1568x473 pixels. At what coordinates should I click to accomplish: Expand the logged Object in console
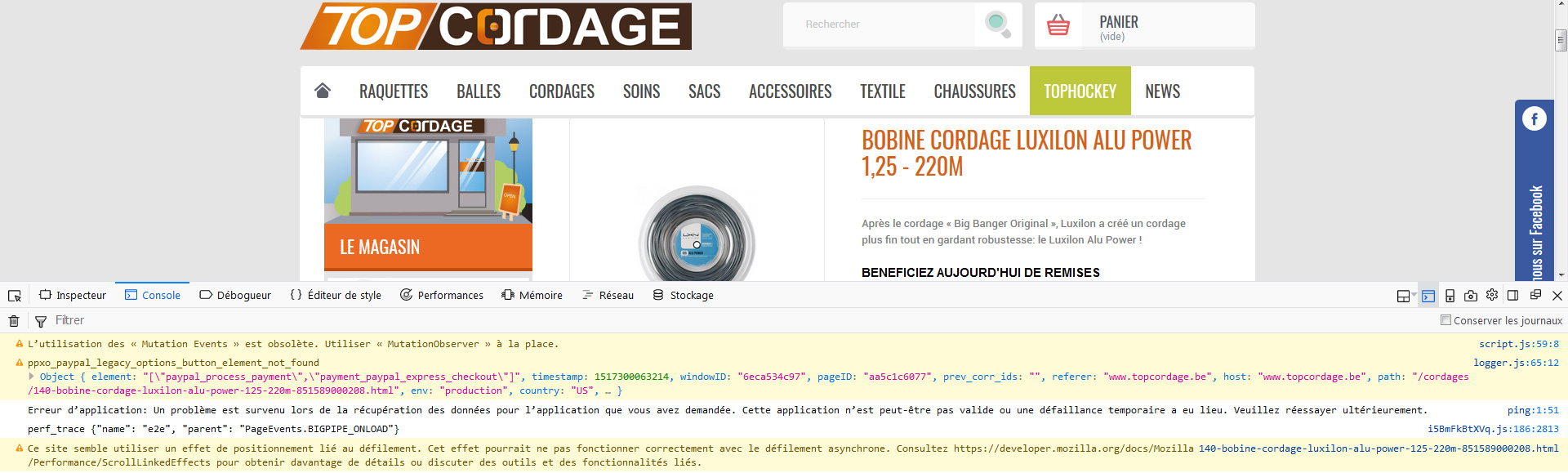point(32,377)
